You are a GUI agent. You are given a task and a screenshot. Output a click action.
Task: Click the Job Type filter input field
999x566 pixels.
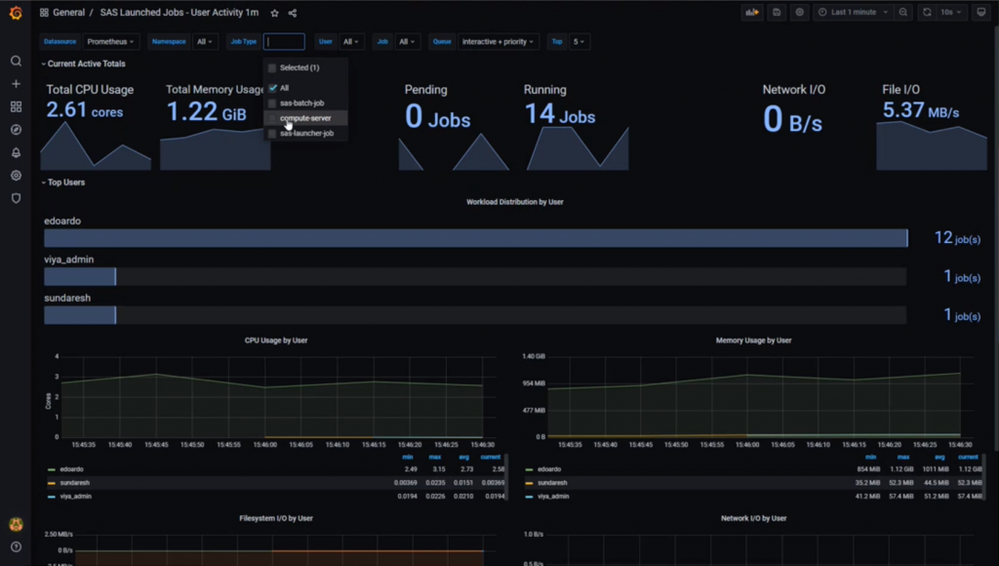[x=284, y=41]
